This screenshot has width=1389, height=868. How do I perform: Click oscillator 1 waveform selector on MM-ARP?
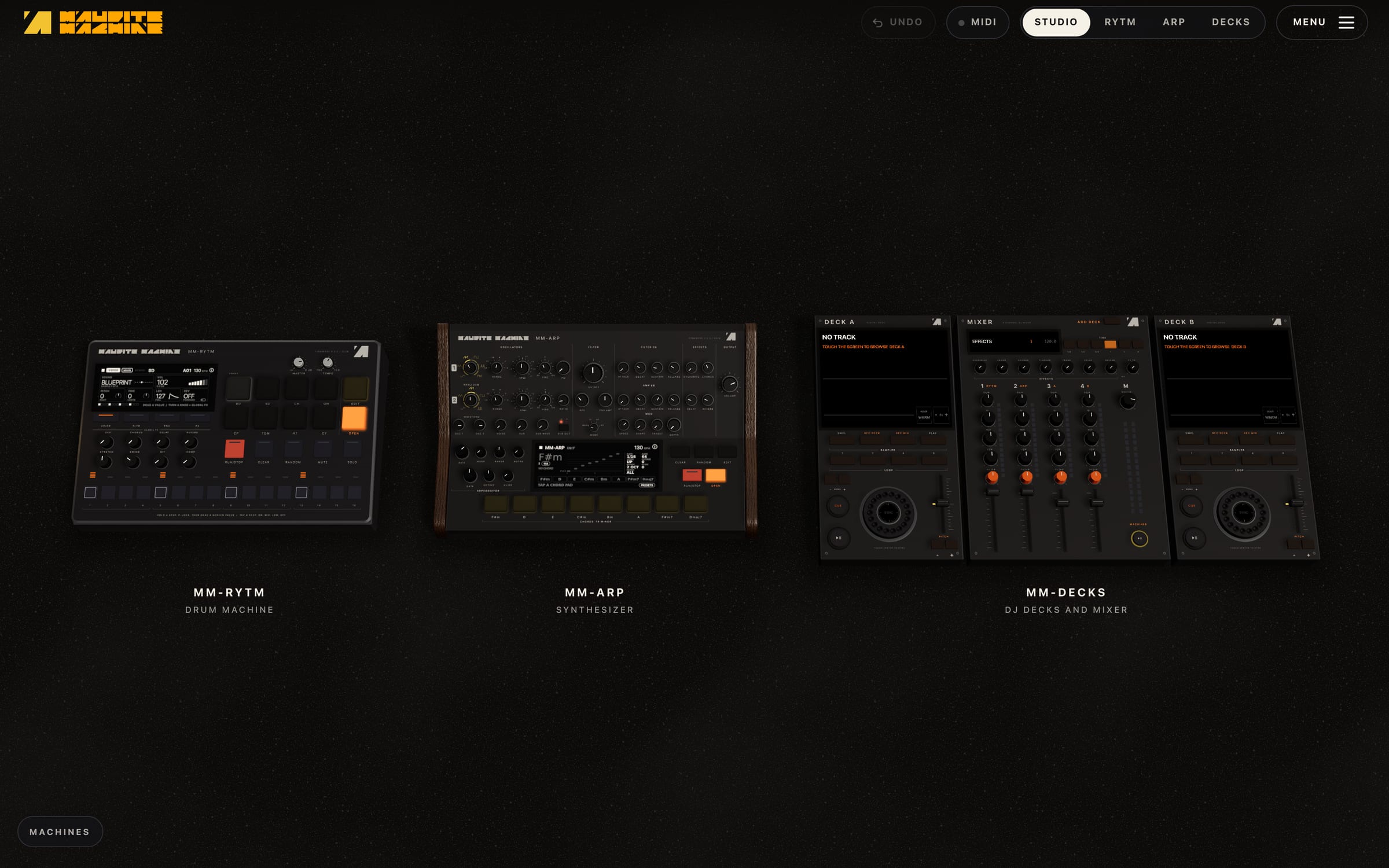(470, 367)
